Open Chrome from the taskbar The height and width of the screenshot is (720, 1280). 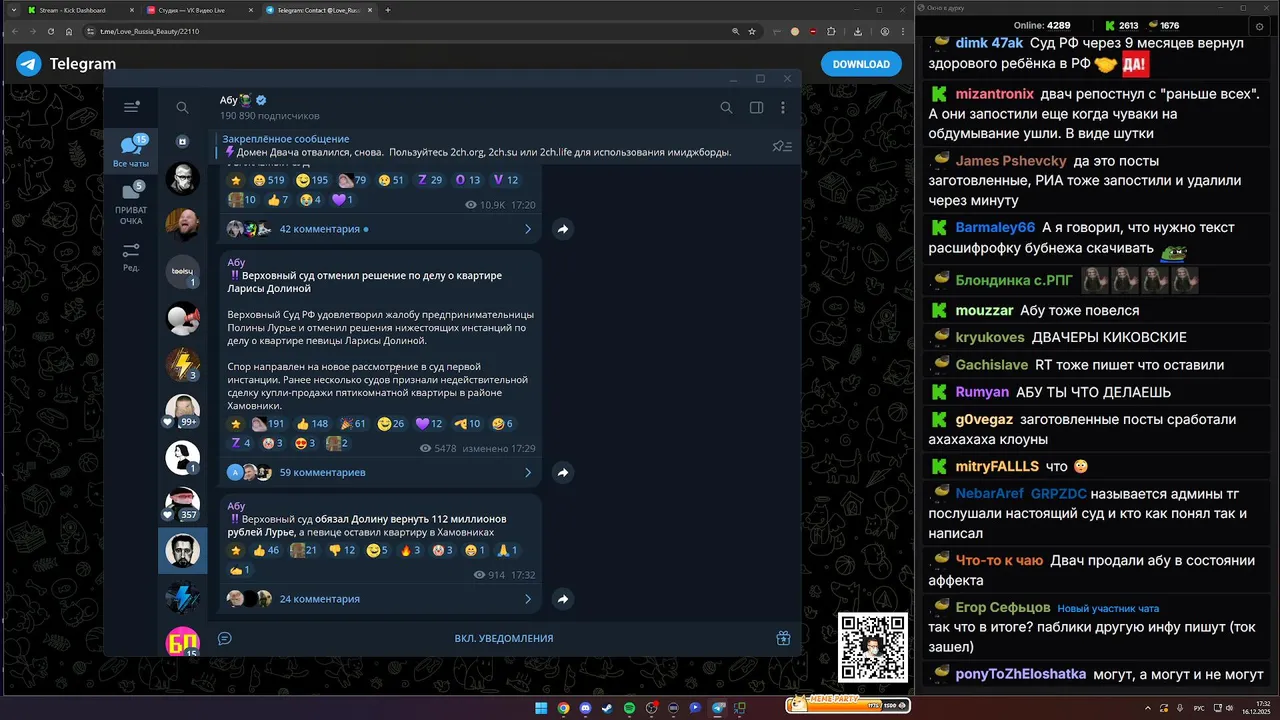[x=563, y=708]
